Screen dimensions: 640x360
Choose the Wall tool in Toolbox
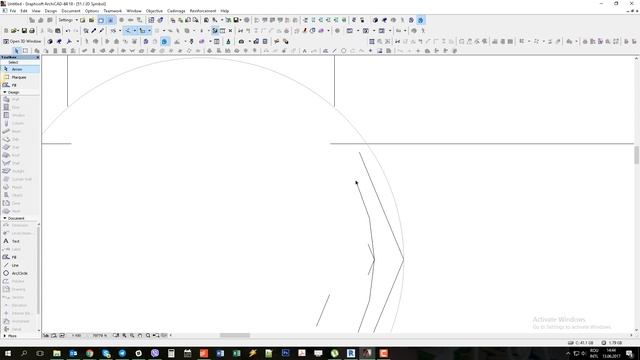coord(20,99)
